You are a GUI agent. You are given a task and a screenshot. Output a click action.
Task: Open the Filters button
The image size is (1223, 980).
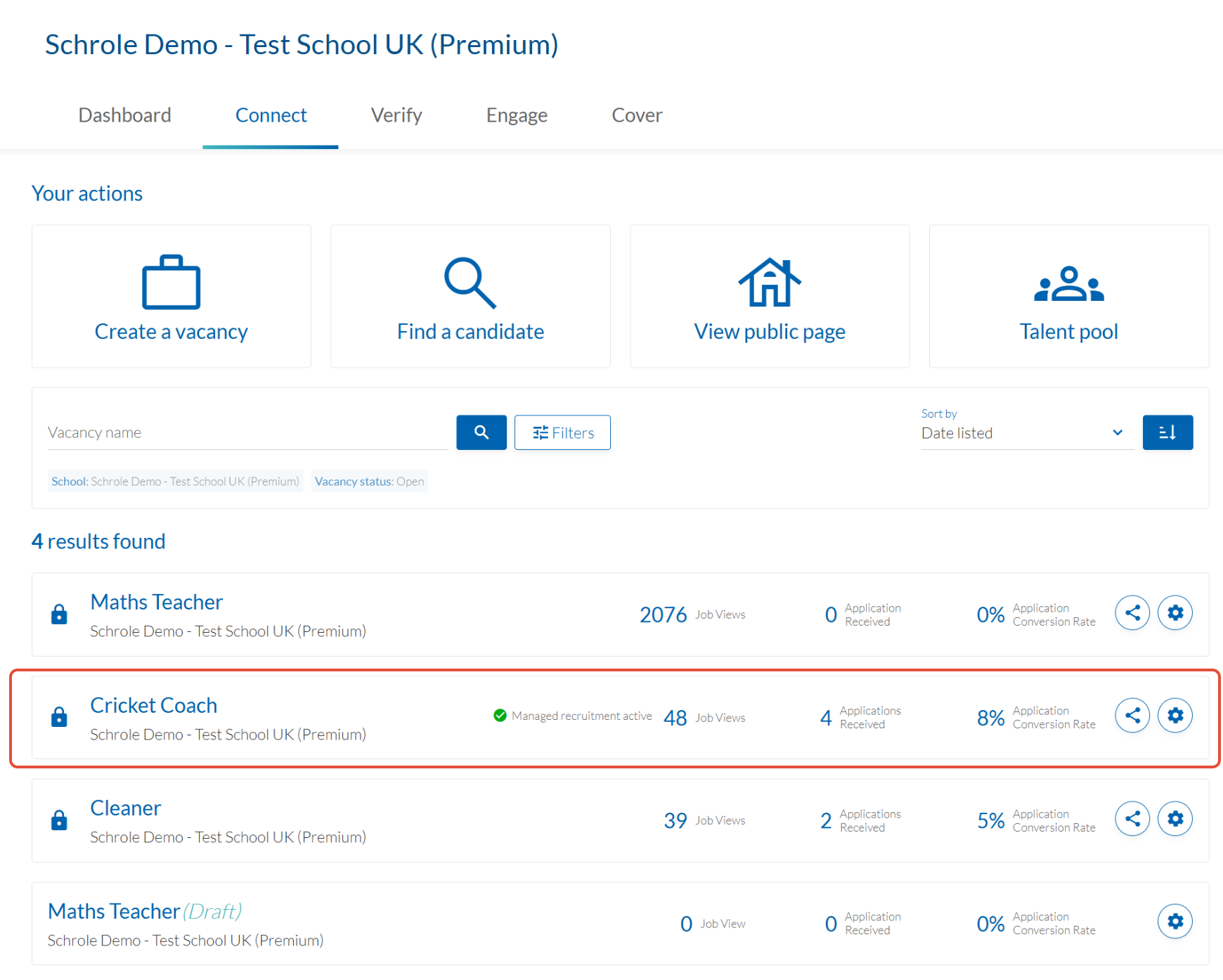562,432
